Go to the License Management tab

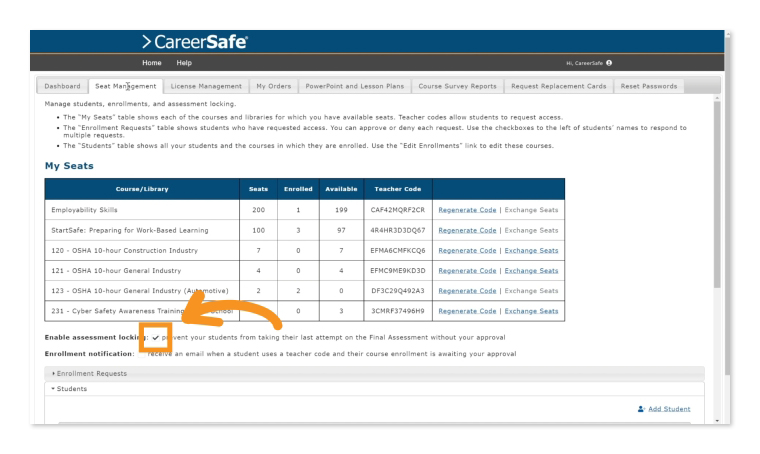(206, 86)
